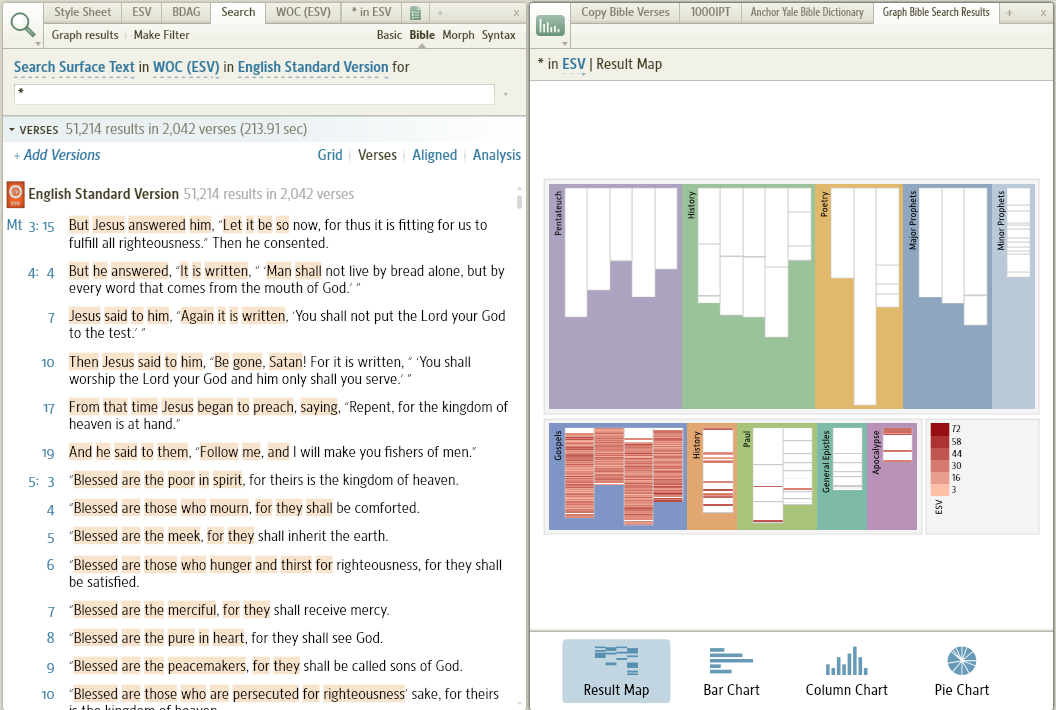The height and width of the screenshot is (710, 1056).
Task: Click the Apocalypse section in Result Map
Action: coord(892,476)
